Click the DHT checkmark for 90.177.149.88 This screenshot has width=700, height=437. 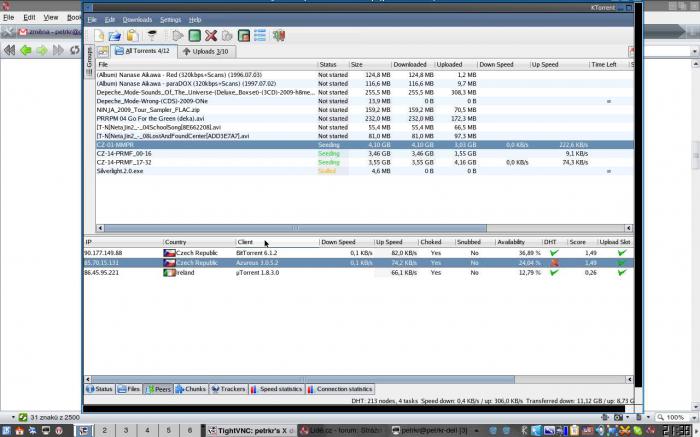(x=554, y=253)
